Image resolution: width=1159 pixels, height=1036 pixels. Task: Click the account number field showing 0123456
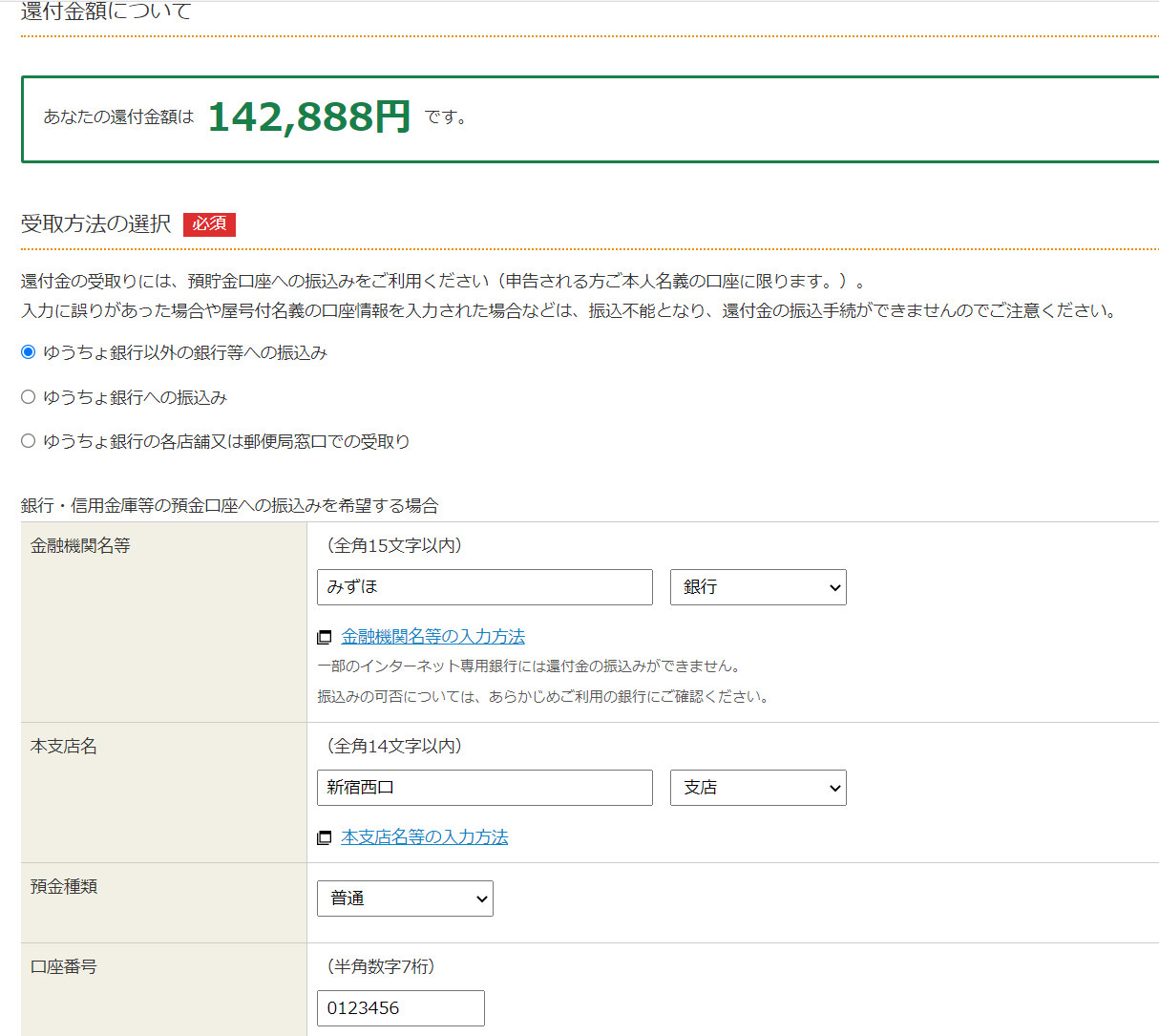tap(400, 1008)
